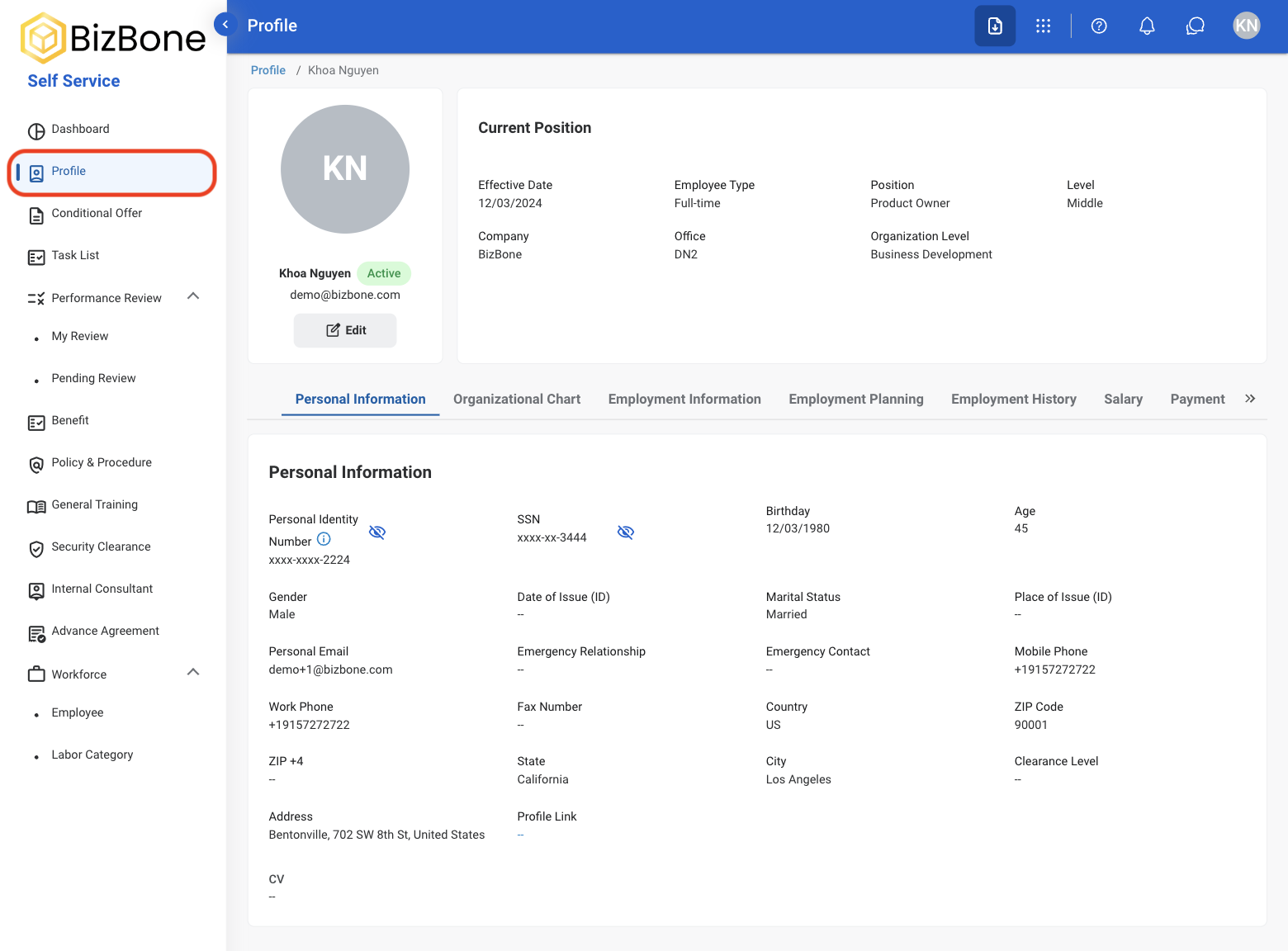Click the download document icon in header
The width and height of the screenshot is (1288, 951).
click(995, 26)
